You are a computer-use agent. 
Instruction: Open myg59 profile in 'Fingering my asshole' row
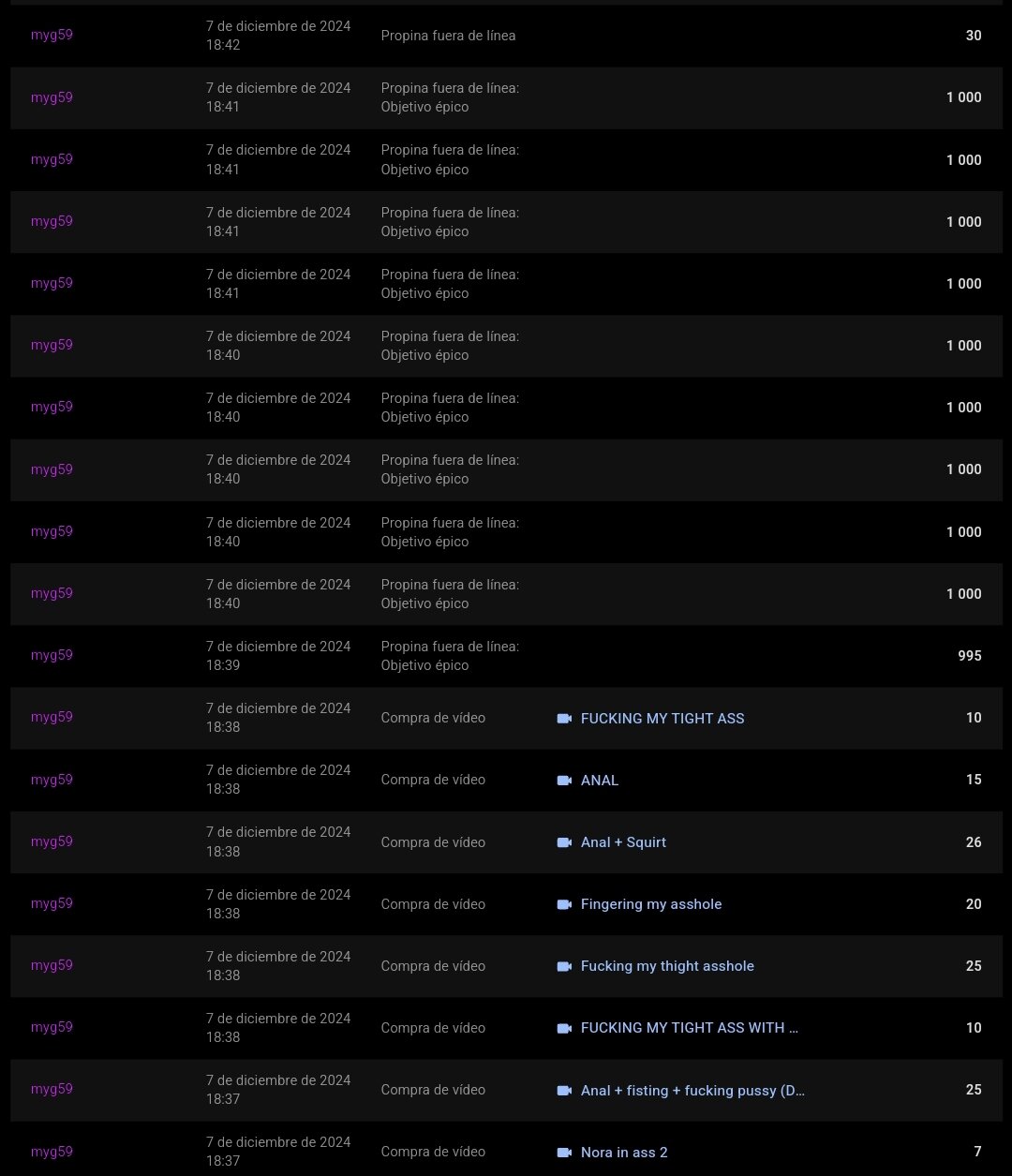52,903
